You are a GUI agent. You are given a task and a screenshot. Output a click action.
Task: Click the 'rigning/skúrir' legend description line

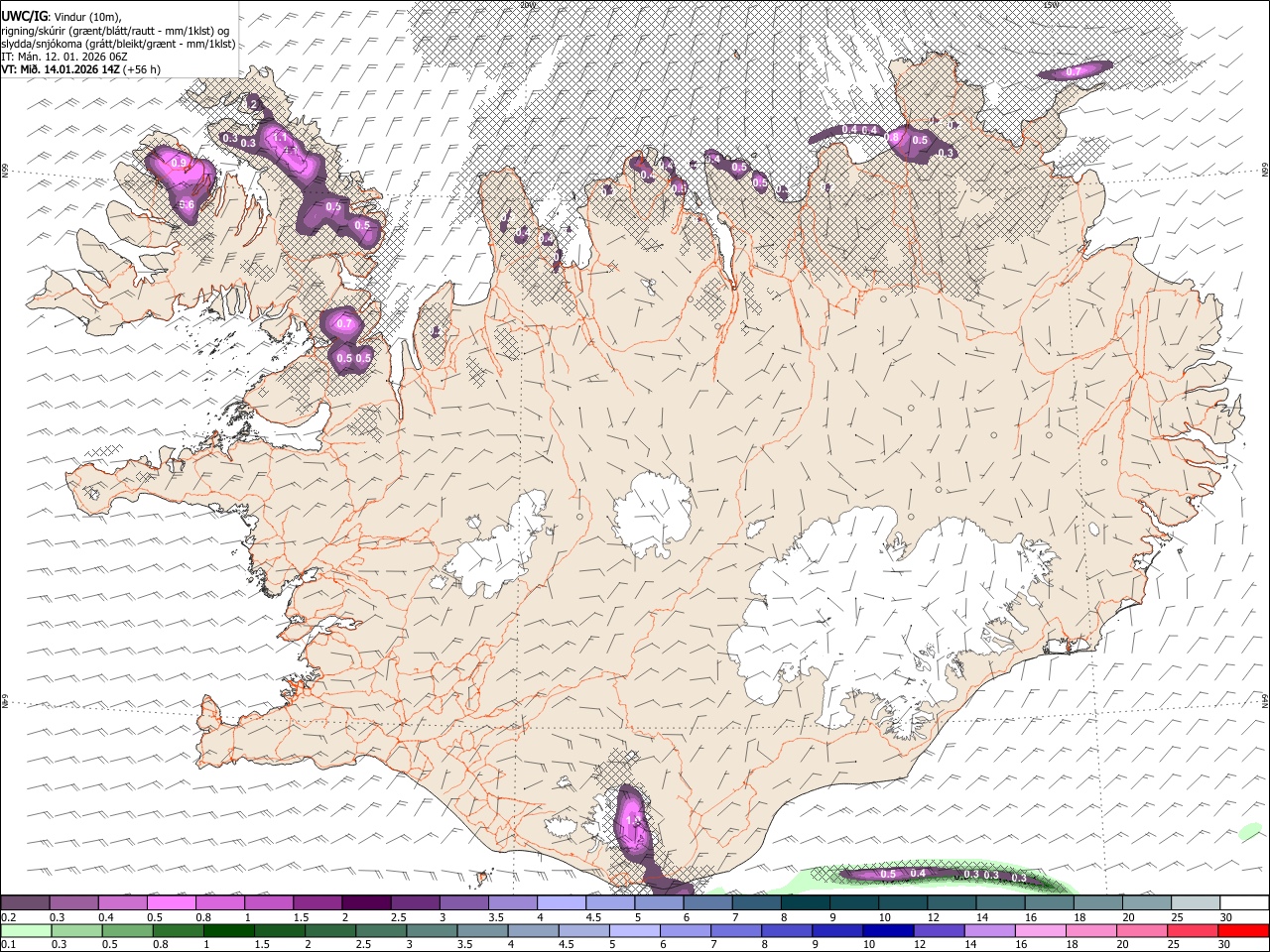click(115, 31)
